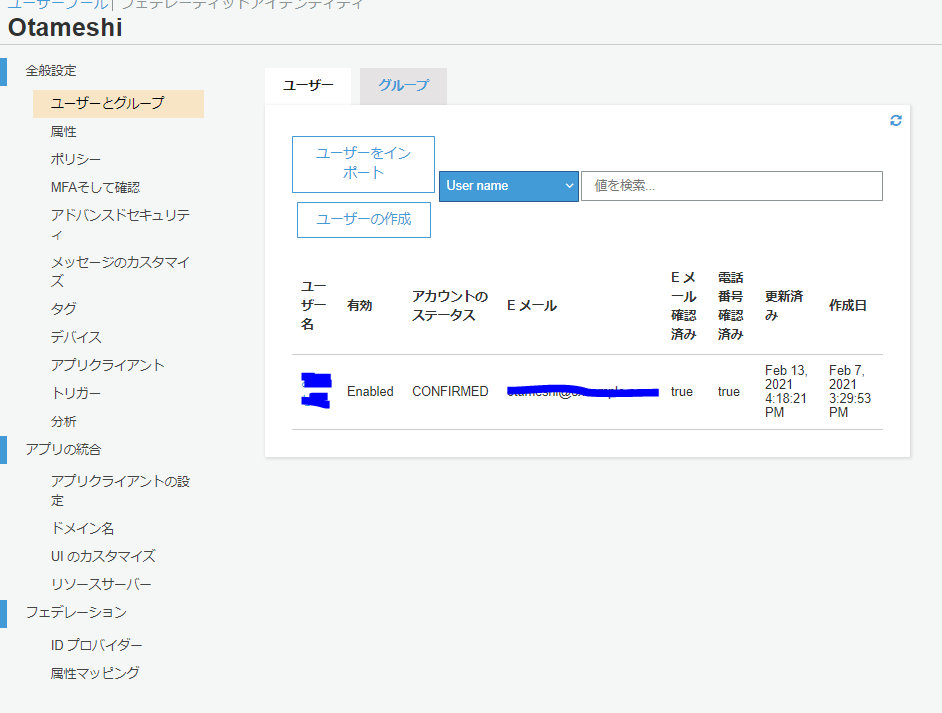The image size is (942, 713).
Task: Click the E メール確認済み column header
Action: pos(684,306)
